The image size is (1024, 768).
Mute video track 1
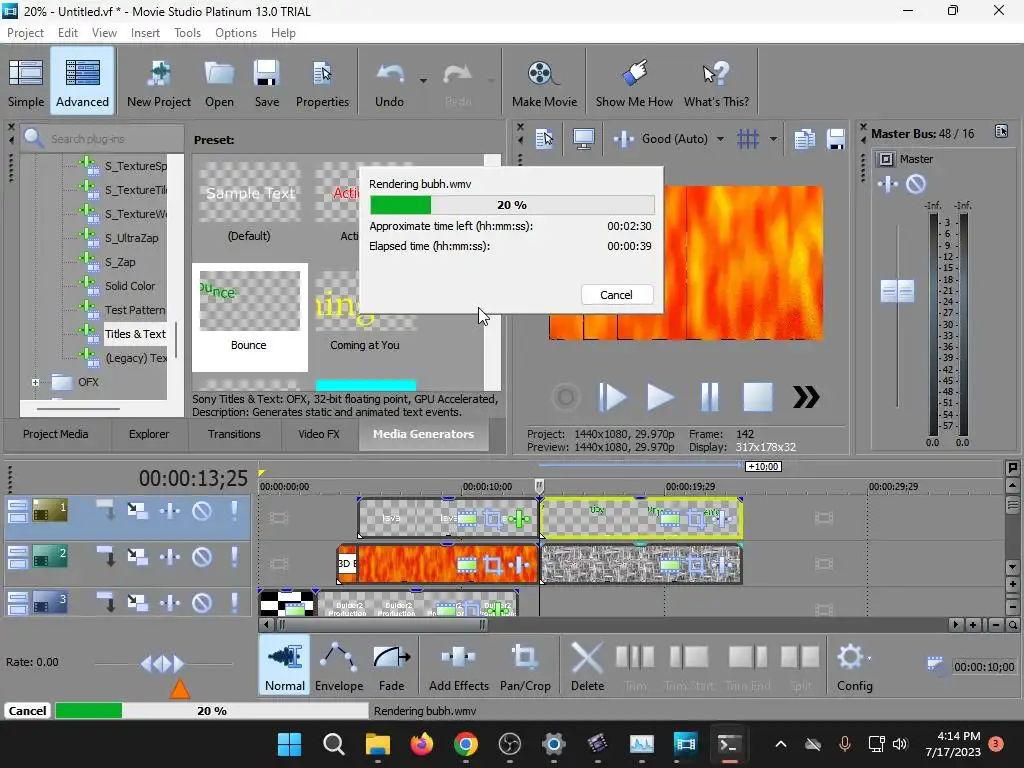tap(202, 510)
